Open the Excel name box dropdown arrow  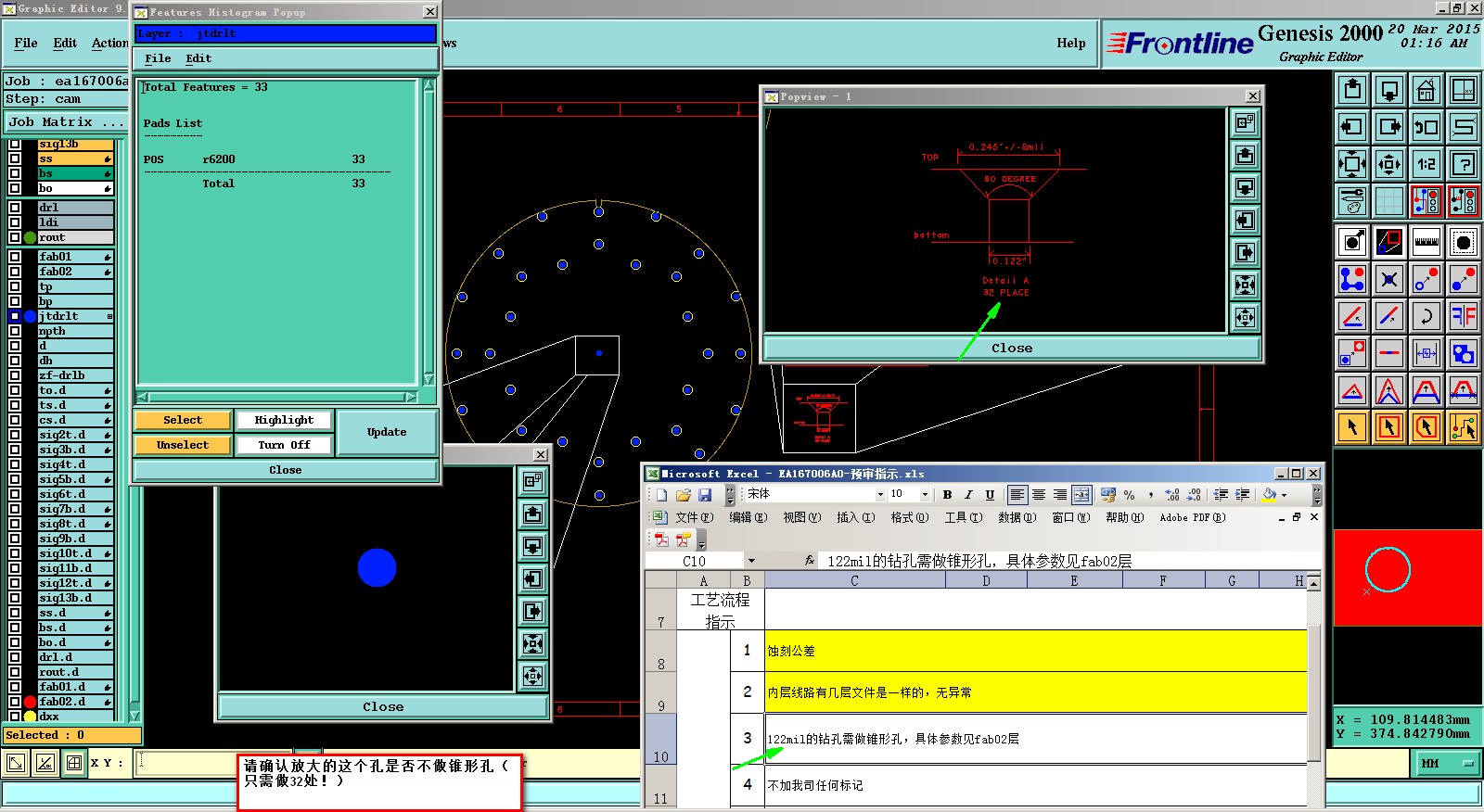click(751, 561)
